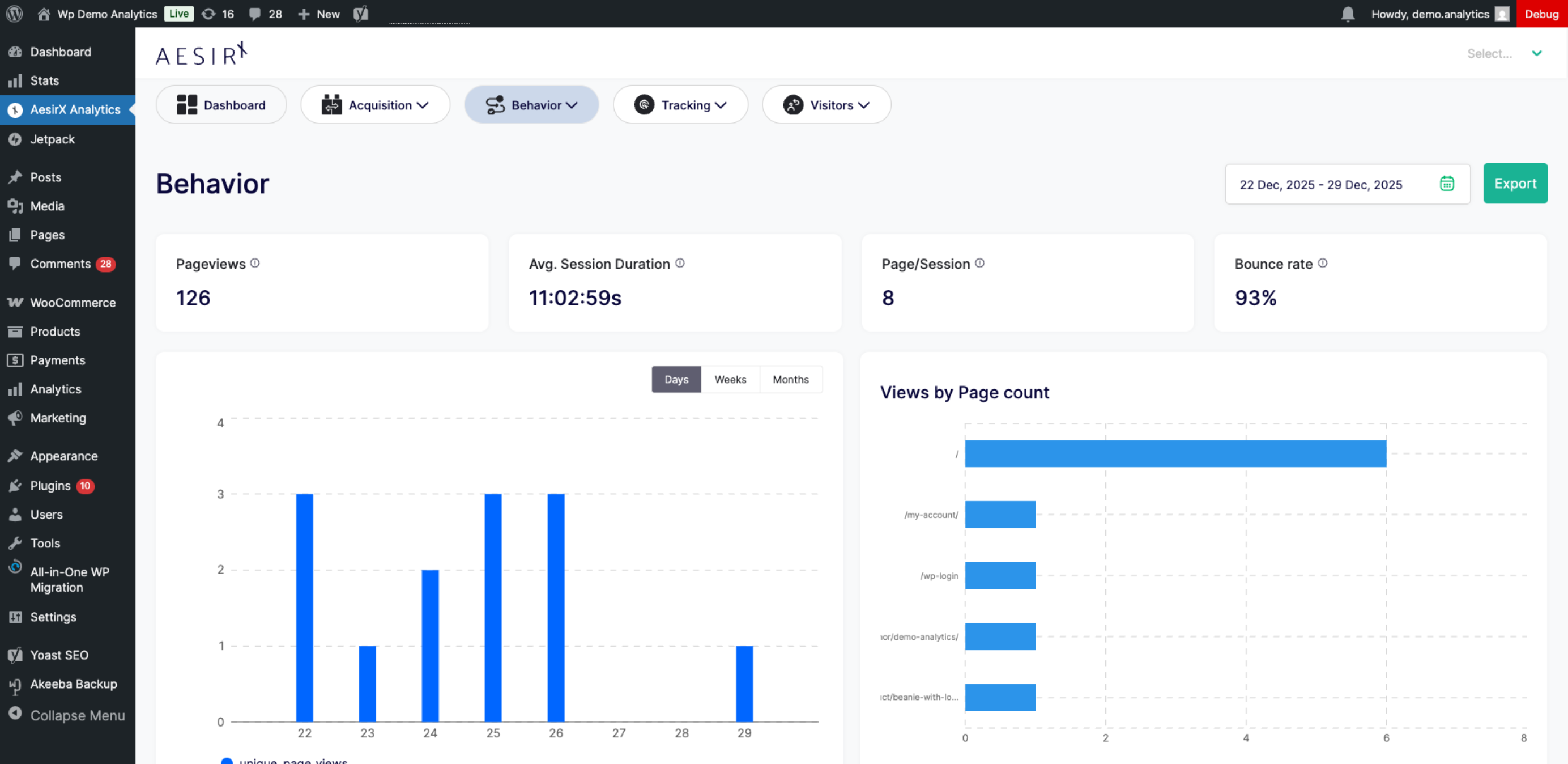Open WooCommerce in the sidebar menu
The width and height of the screenshot is (1568, 764).
[x=73, y=303]
